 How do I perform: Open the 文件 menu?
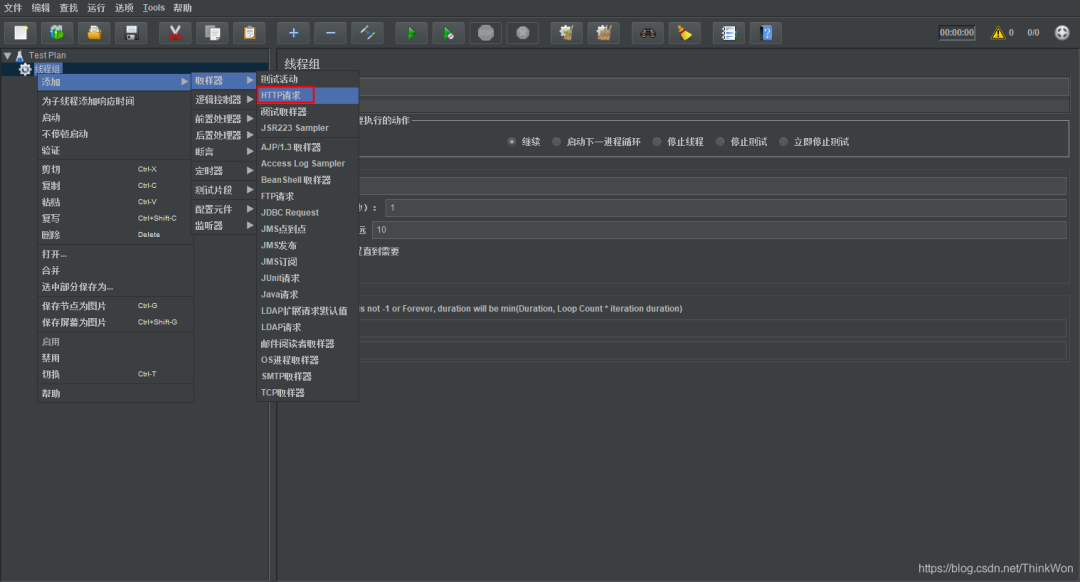pyautogui.click(x=13, y=8)
